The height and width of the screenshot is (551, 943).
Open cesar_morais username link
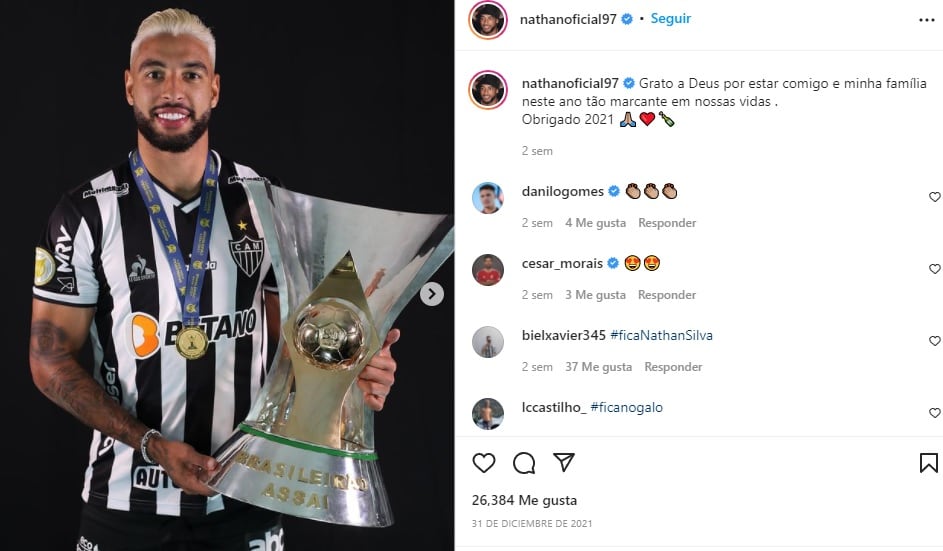click(562, 263)
